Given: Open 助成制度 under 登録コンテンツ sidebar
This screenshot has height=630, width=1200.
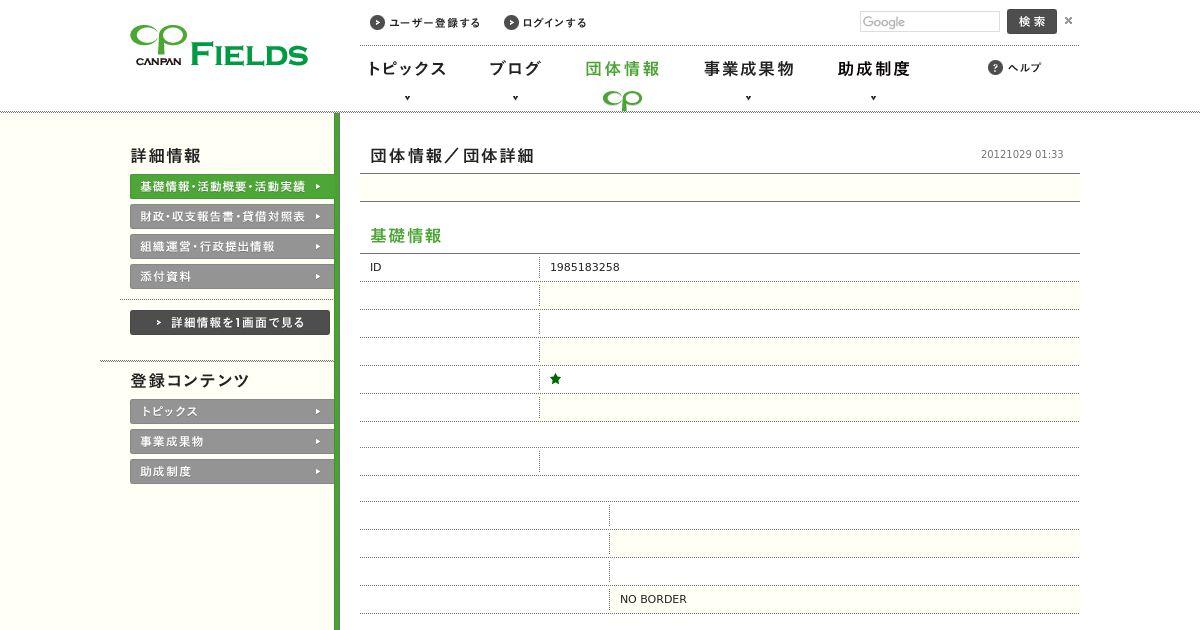Looking at the screenshot, I should pos(232,471).
